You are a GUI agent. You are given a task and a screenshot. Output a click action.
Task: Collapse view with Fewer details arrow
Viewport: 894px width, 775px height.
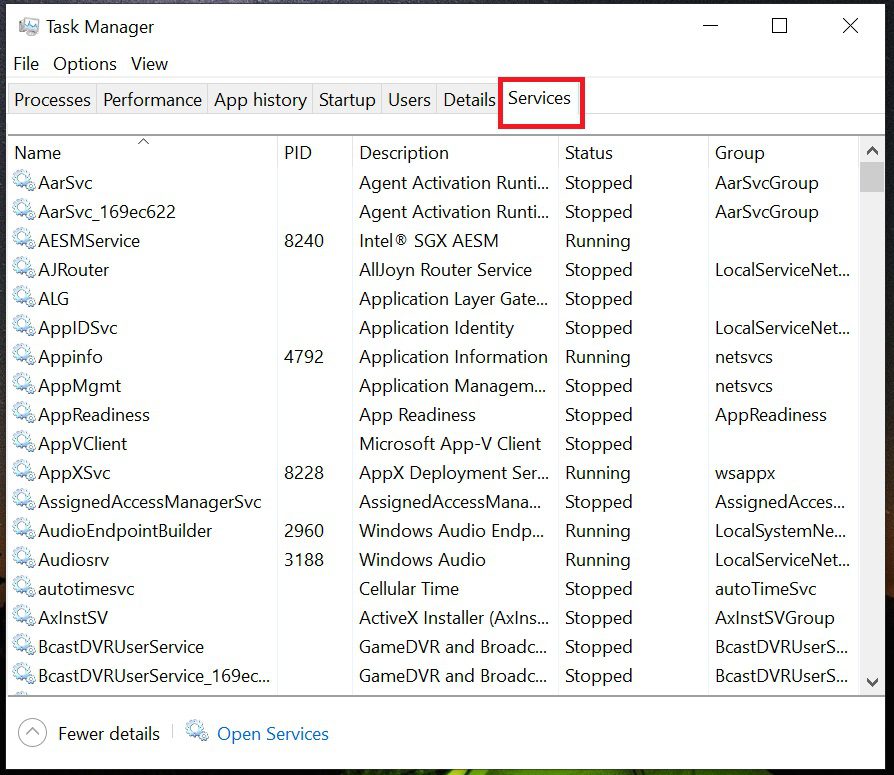pyautogui.click(x=32, y=732)
